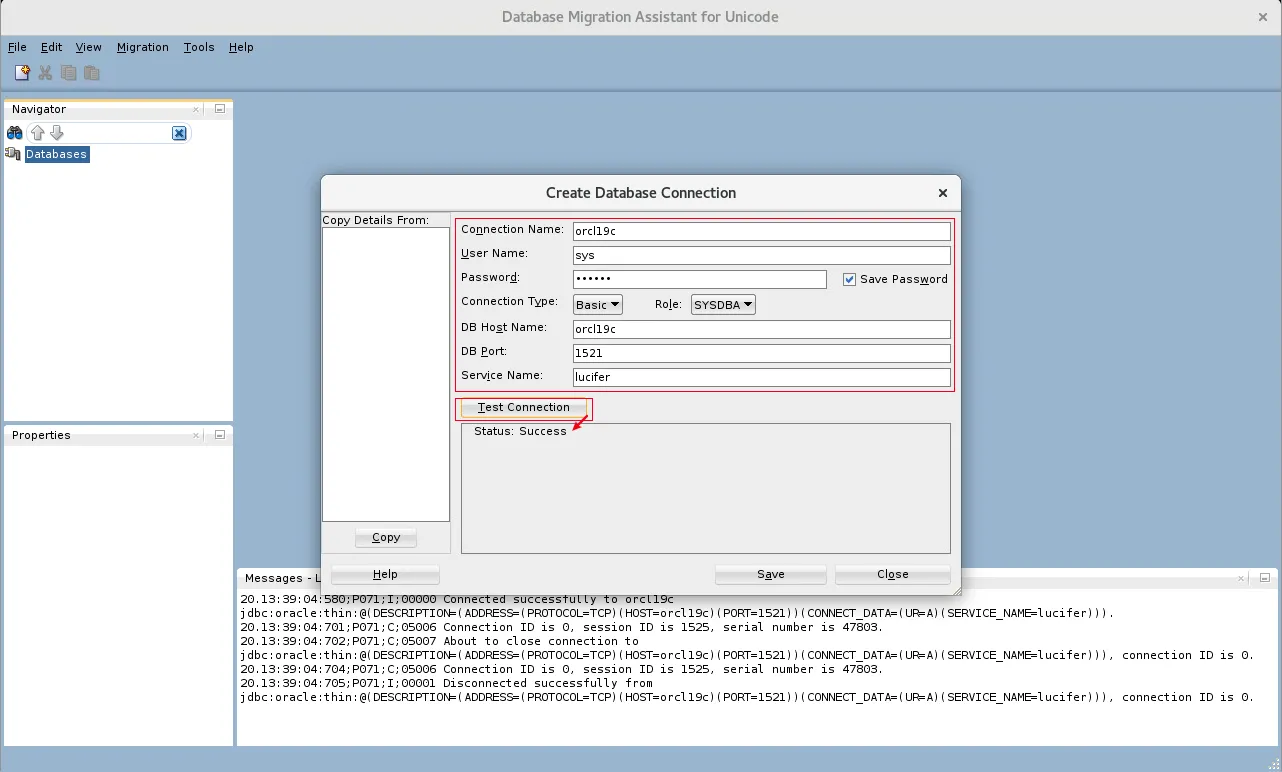Uncheck the Save Password checkbox
Image resolution: width=1282 pixels, height=772 pixels.
coord(849,280)
